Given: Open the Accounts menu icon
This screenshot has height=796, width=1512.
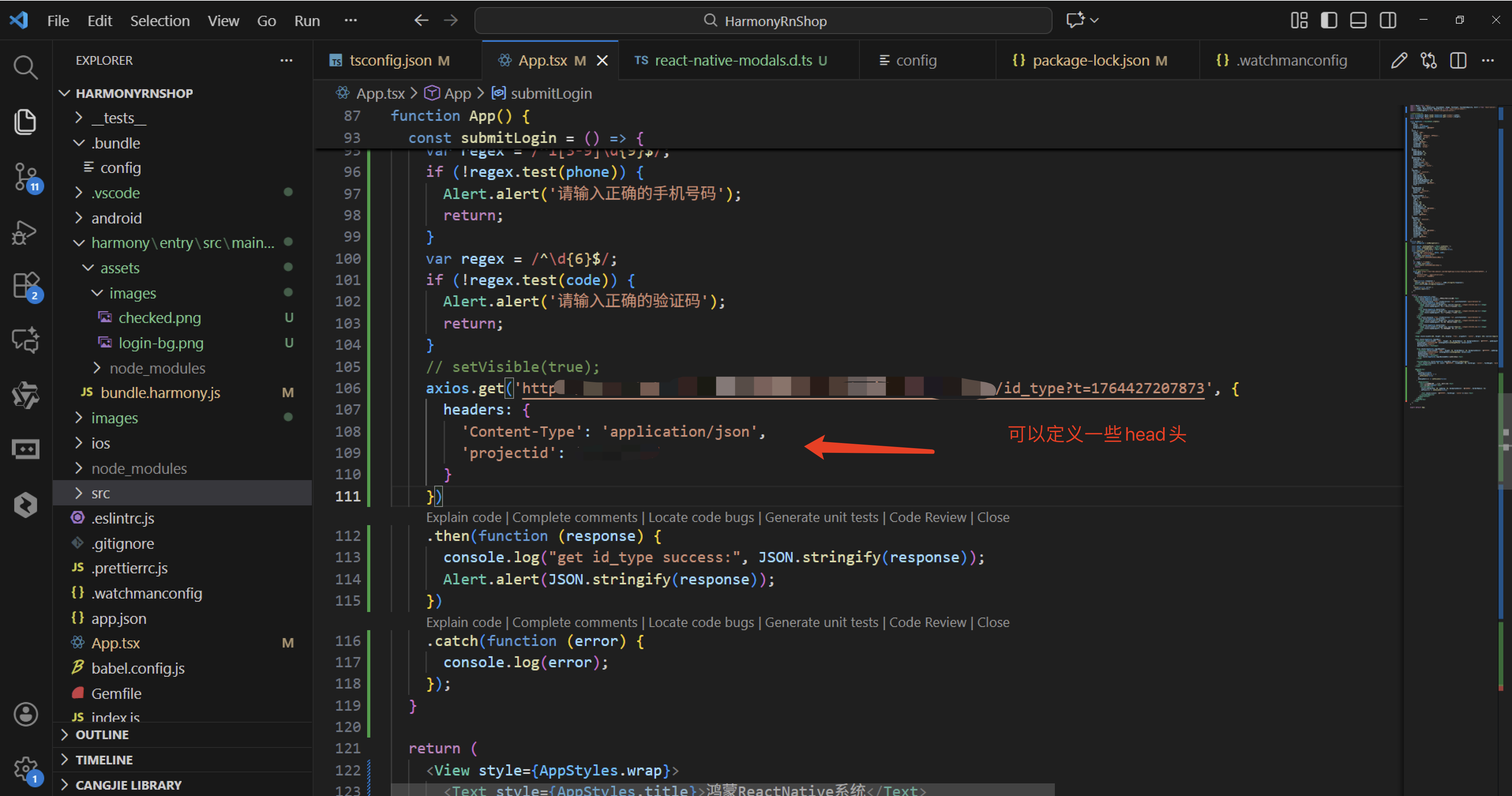Looking at the screenshot, I should 25,714.
